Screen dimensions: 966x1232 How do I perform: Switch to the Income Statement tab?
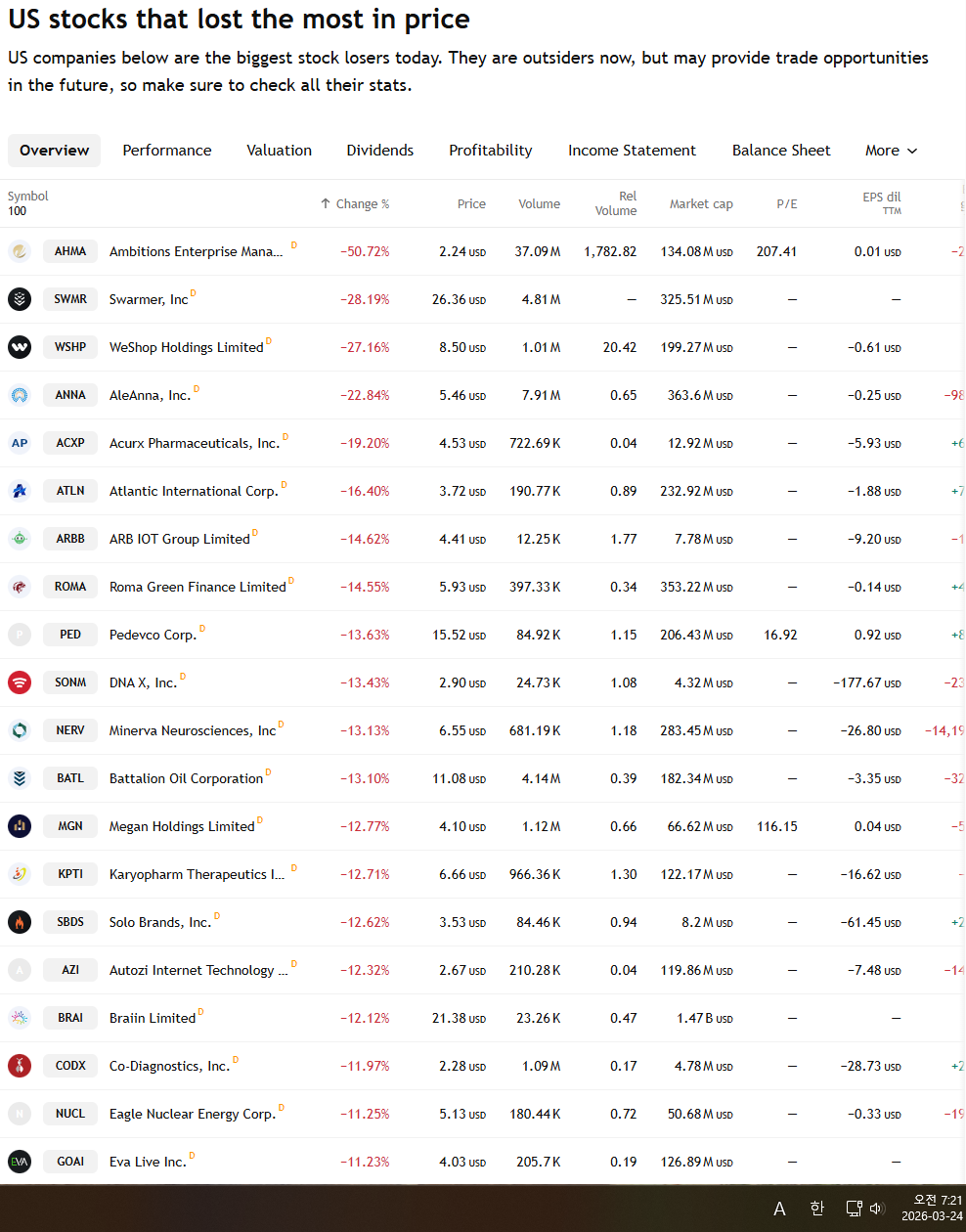click(633, 151)
